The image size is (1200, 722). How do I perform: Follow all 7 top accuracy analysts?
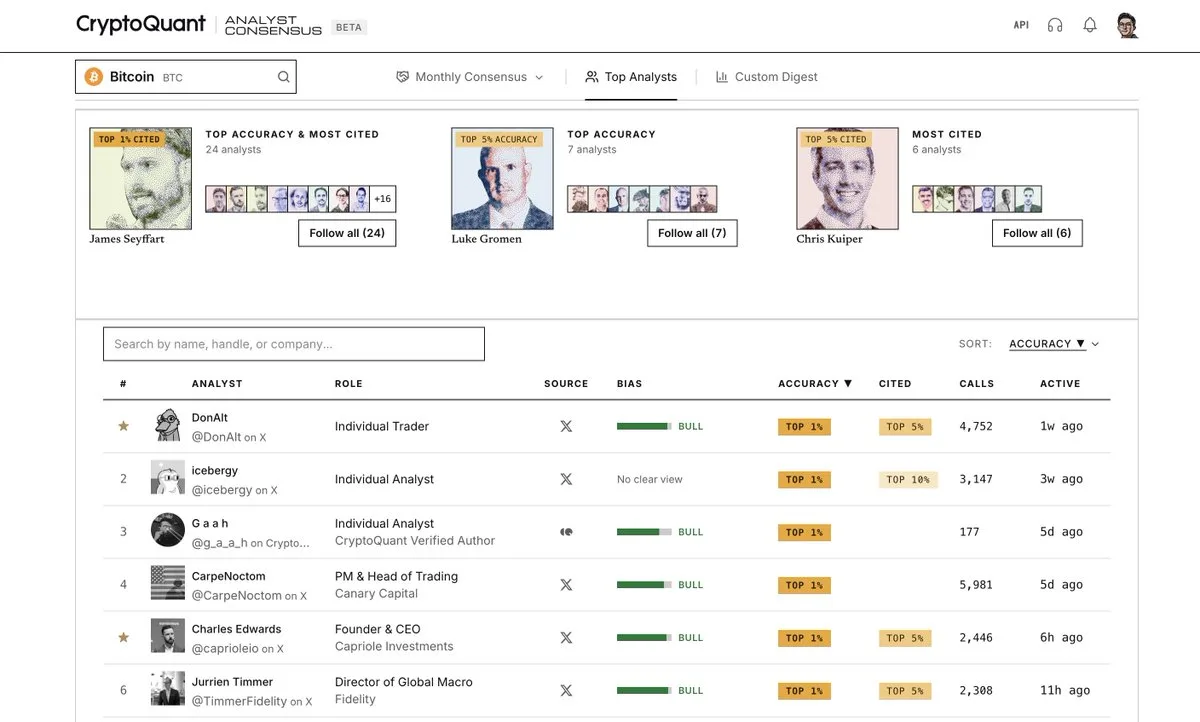[692, 233]
